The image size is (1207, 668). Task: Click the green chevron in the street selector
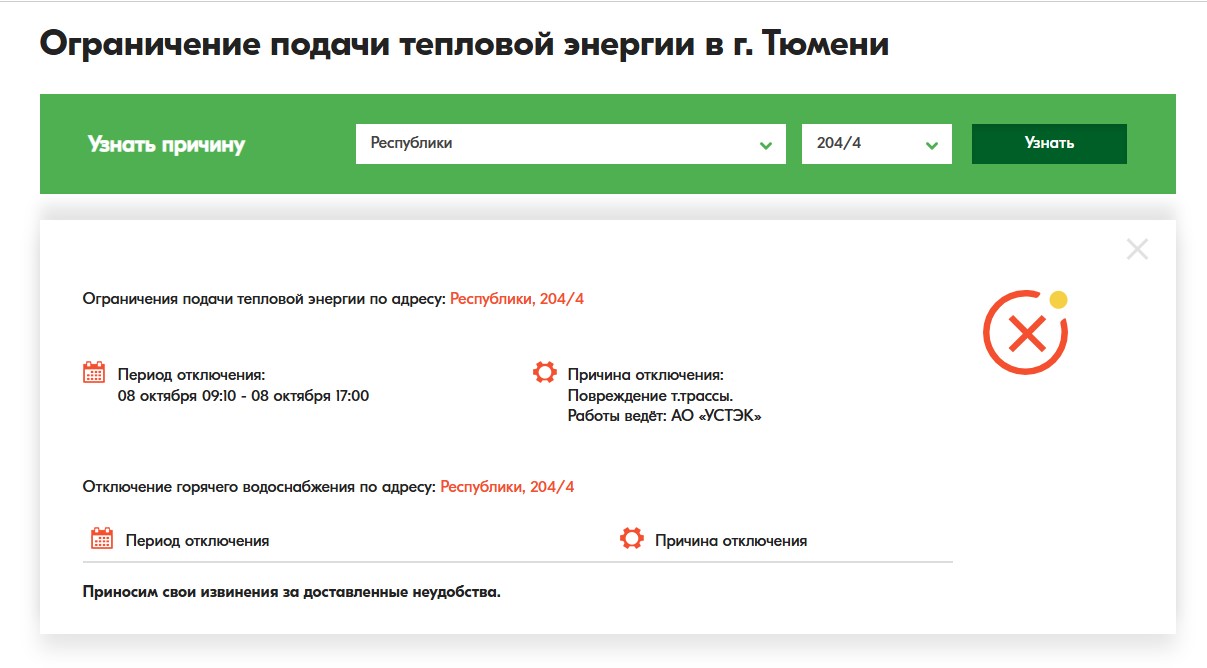point(766,146)
